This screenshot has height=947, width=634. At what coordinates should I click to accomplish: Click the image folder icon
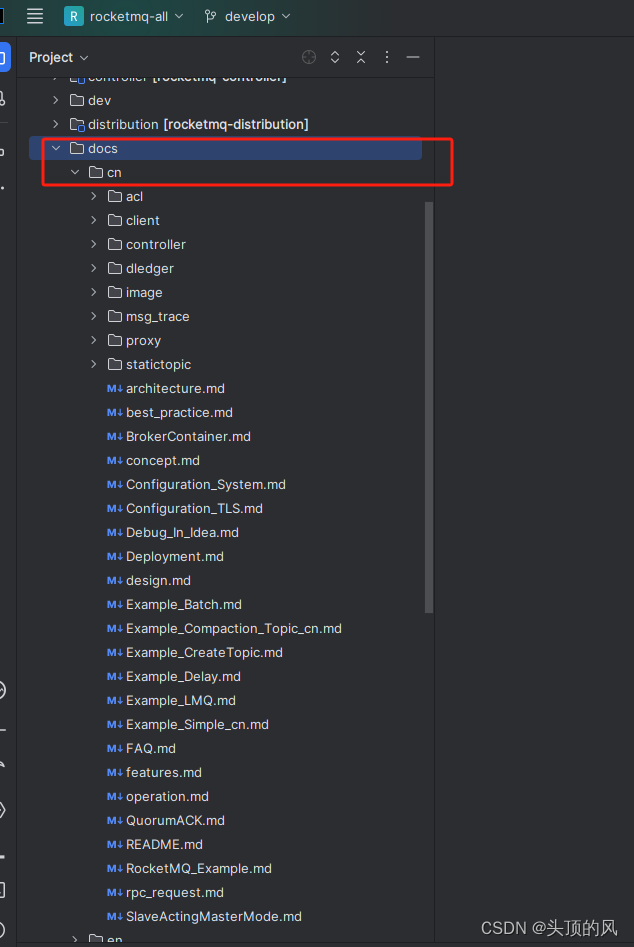click(x=115, y=292)
